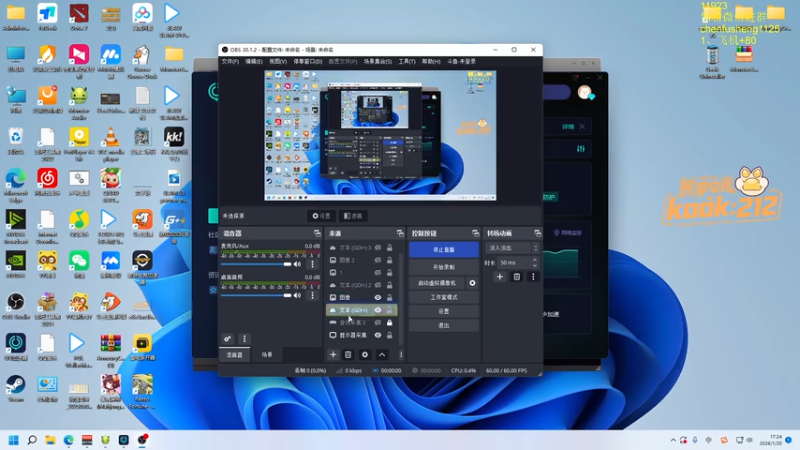Image resolution: width=800 pixels, height=450 pixels.
Task: Open source properties gear in sources toolbar
Action: (x=365, y=355)
